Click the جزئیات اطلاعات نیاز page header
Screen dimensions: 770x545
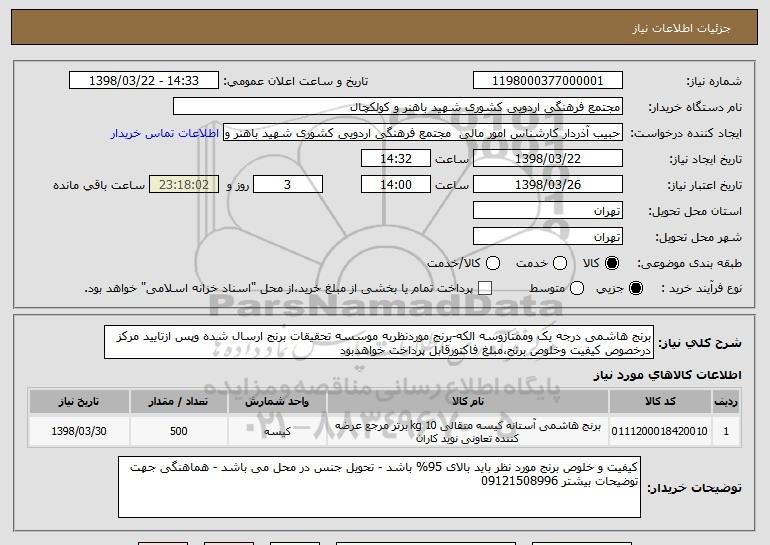point(681,28)
